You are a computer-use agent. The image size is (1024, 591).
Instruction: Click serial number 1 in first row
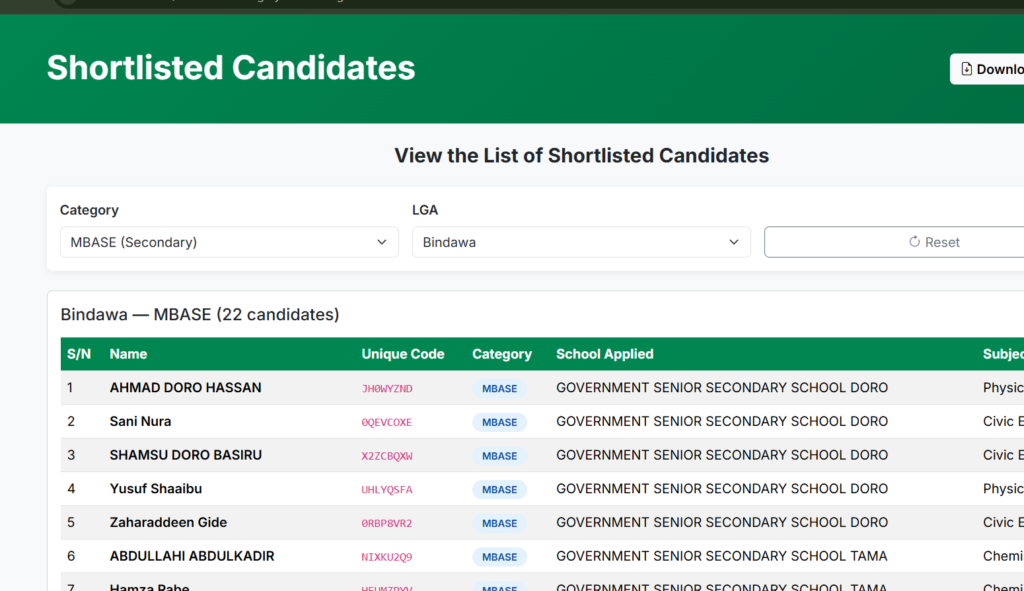(x=70, y=388)
